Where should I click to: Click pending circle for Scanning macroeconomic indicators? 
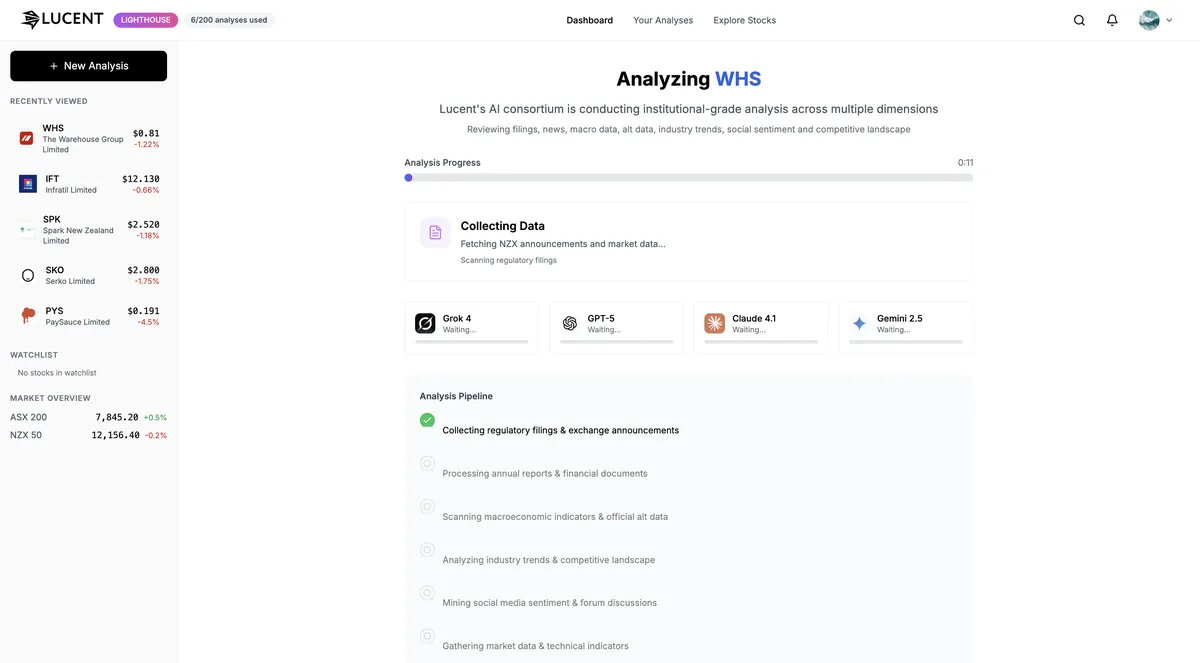point(427,506)
